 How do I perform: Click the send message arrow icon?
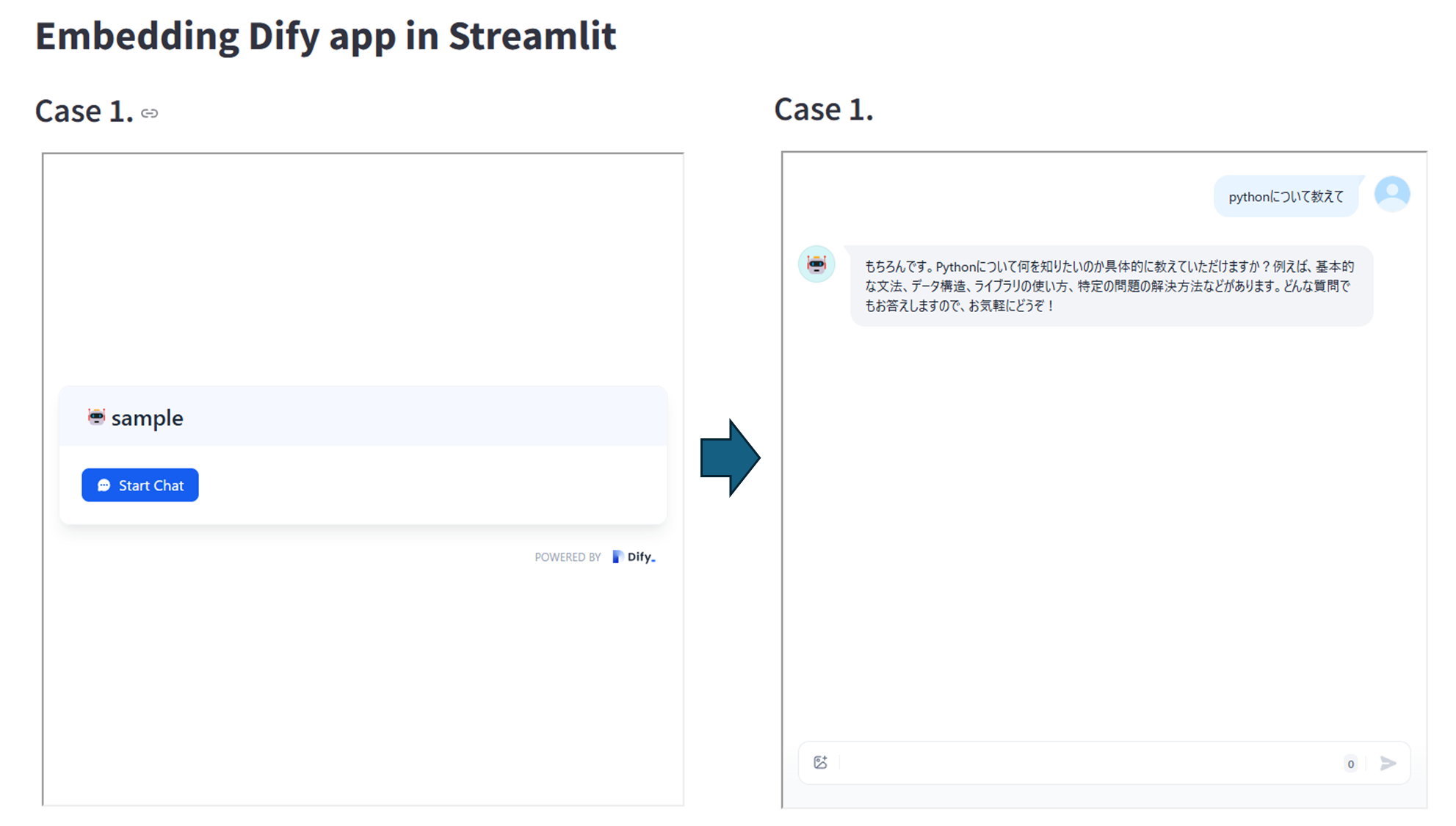[x=1388, y=763]
